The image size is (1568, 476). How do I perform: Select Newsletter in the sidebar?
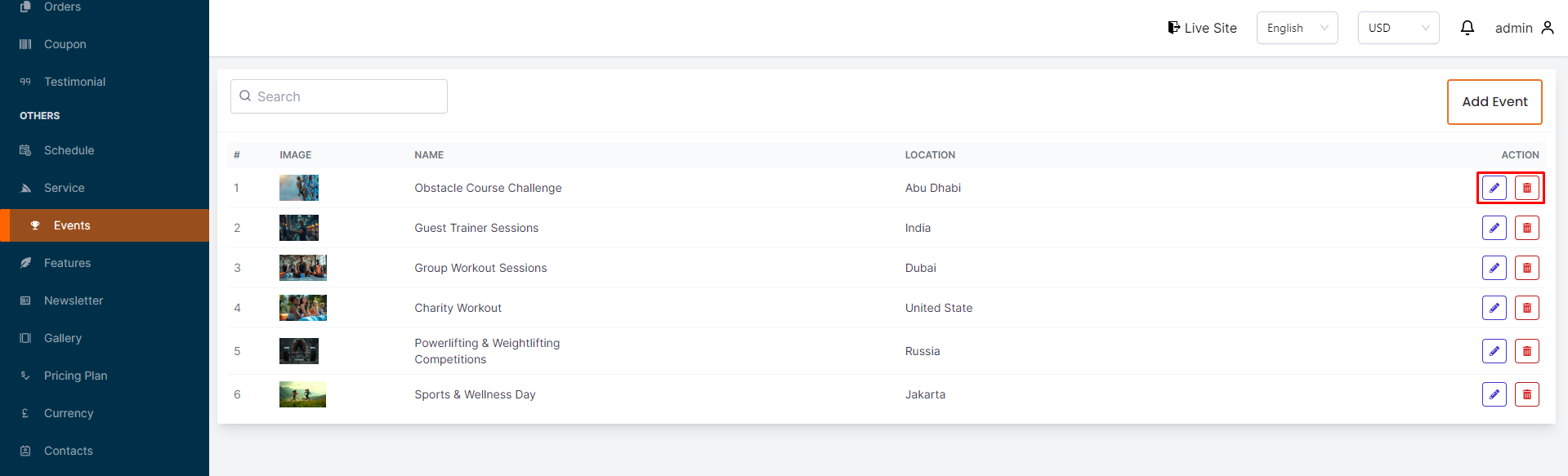pos(74,300)
